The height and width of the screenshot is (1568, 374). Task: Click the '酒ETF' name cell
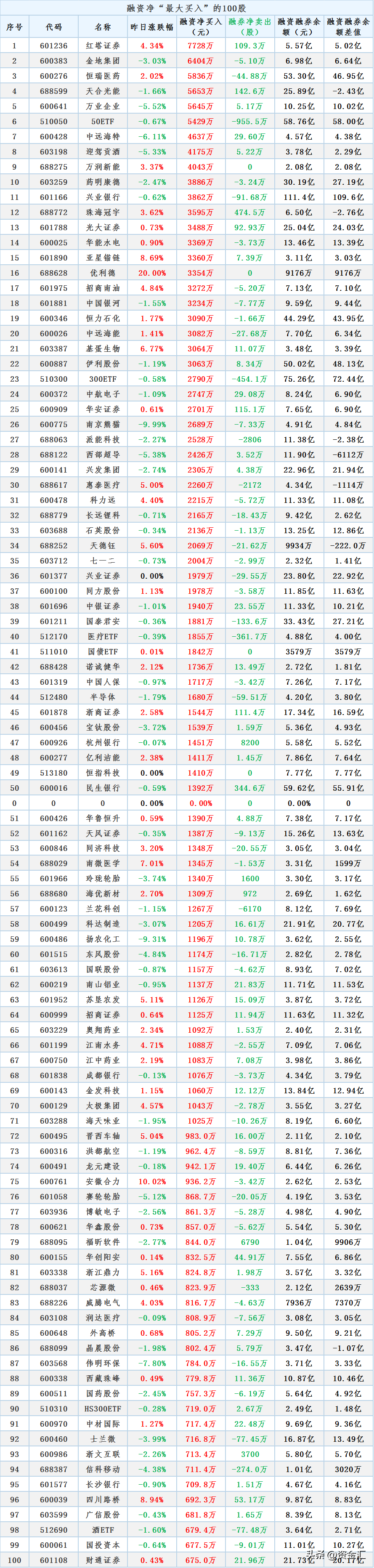click(103, 1530)
